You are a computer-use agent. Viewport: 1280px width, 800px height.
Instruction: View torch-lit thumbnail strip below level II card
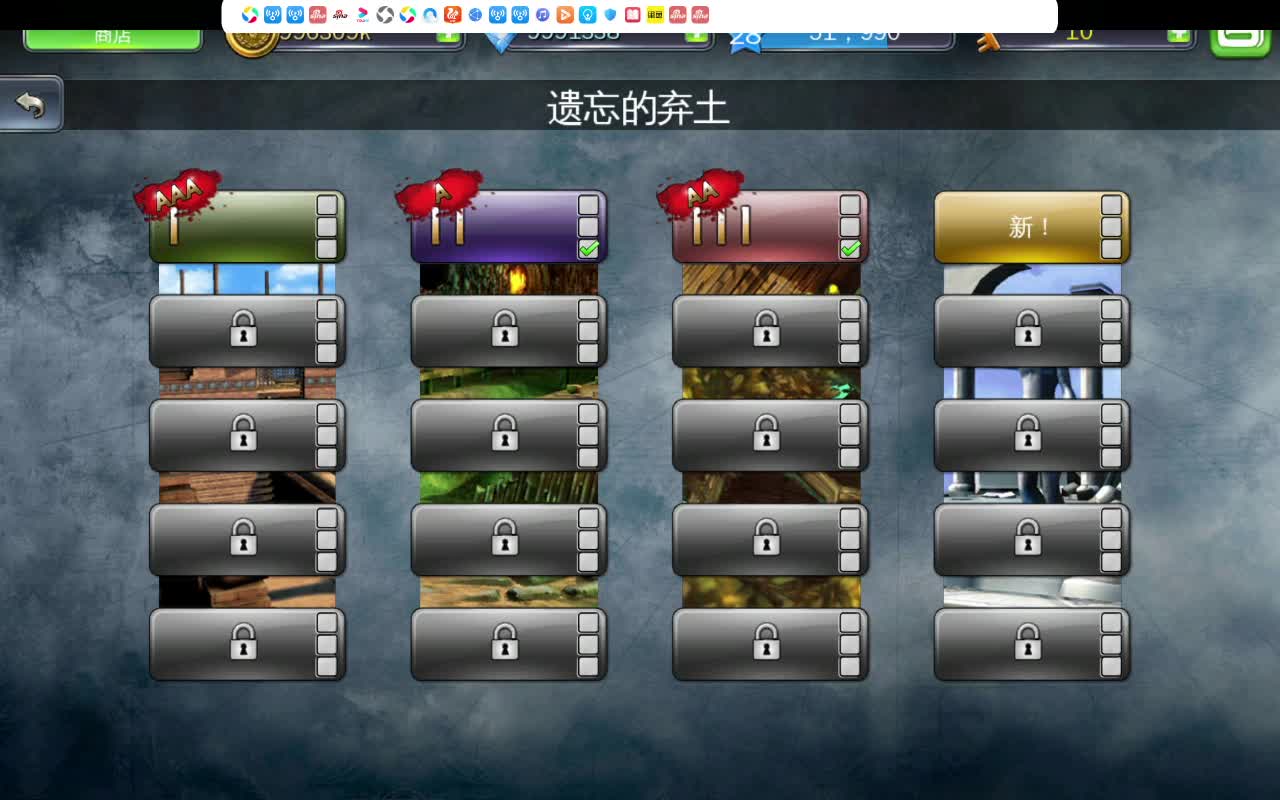(509, 279)
